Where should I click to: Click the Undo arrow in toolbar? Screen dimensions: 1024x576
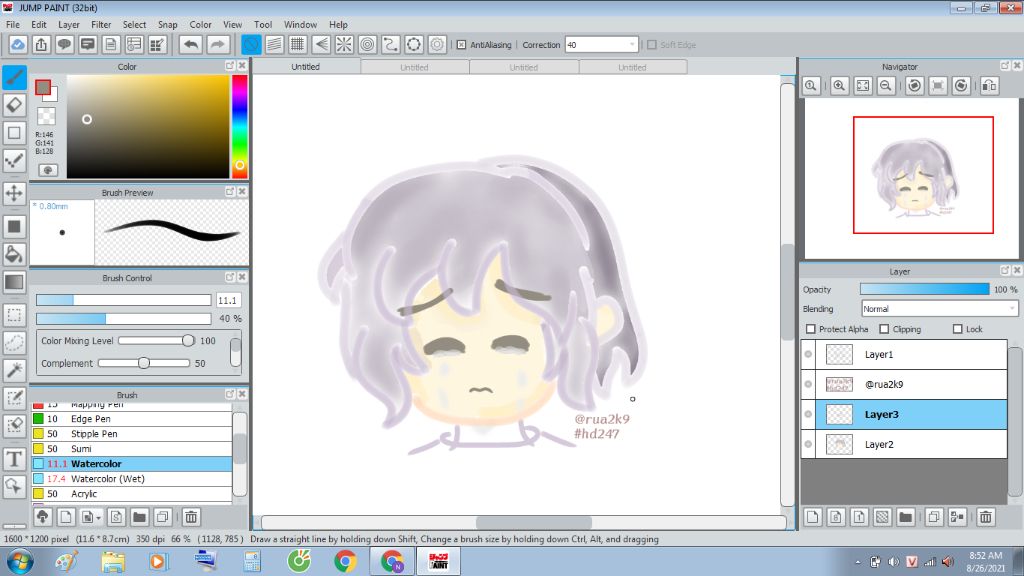[x=191, y=44]
